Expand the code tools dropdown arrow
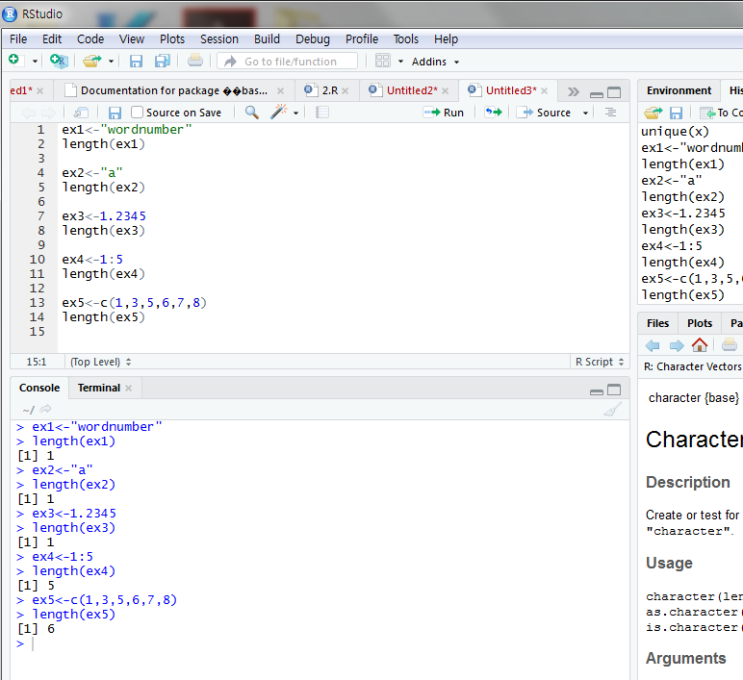 296,113
